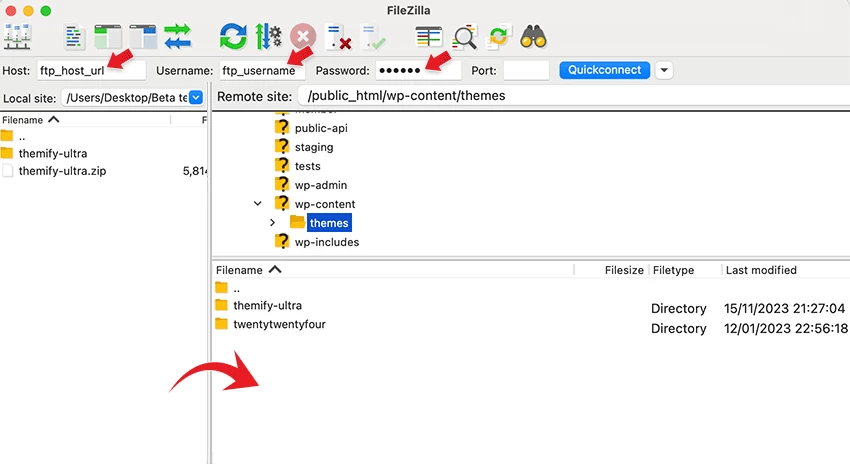Select public-api folder in remote tree
Image resolution: width=850 pixels, height=464 pixels.
pyautogui.click(x=321, y=128)
